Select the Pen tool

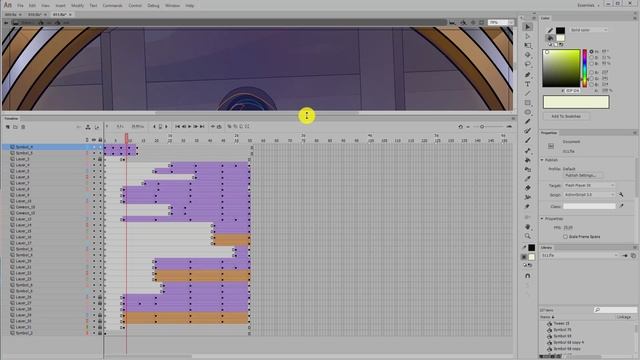527,75
